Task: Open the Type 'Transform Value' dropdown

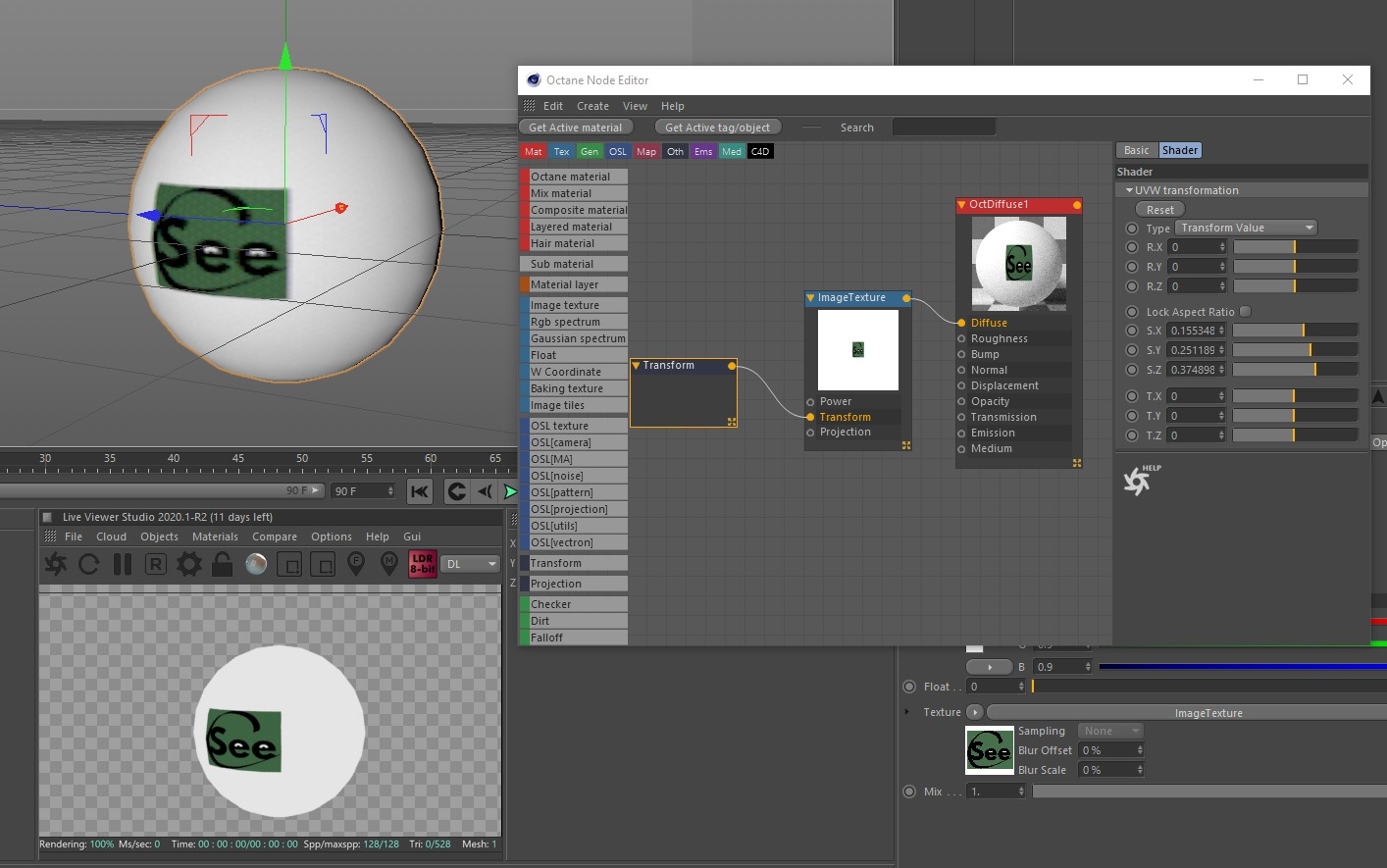Action: click(1246, 228)
